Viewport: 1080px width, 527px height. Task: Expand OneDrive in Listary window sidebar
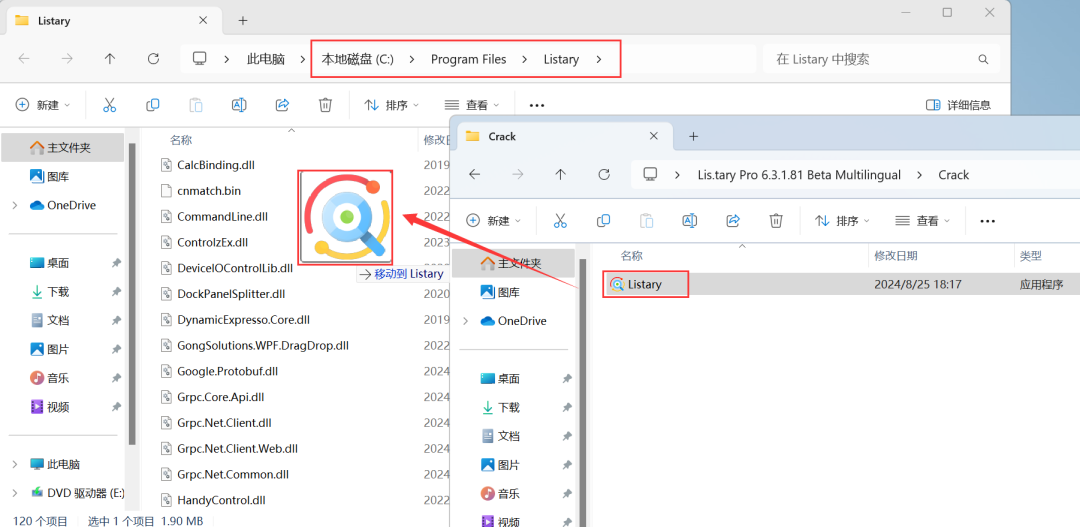(15, 205)
